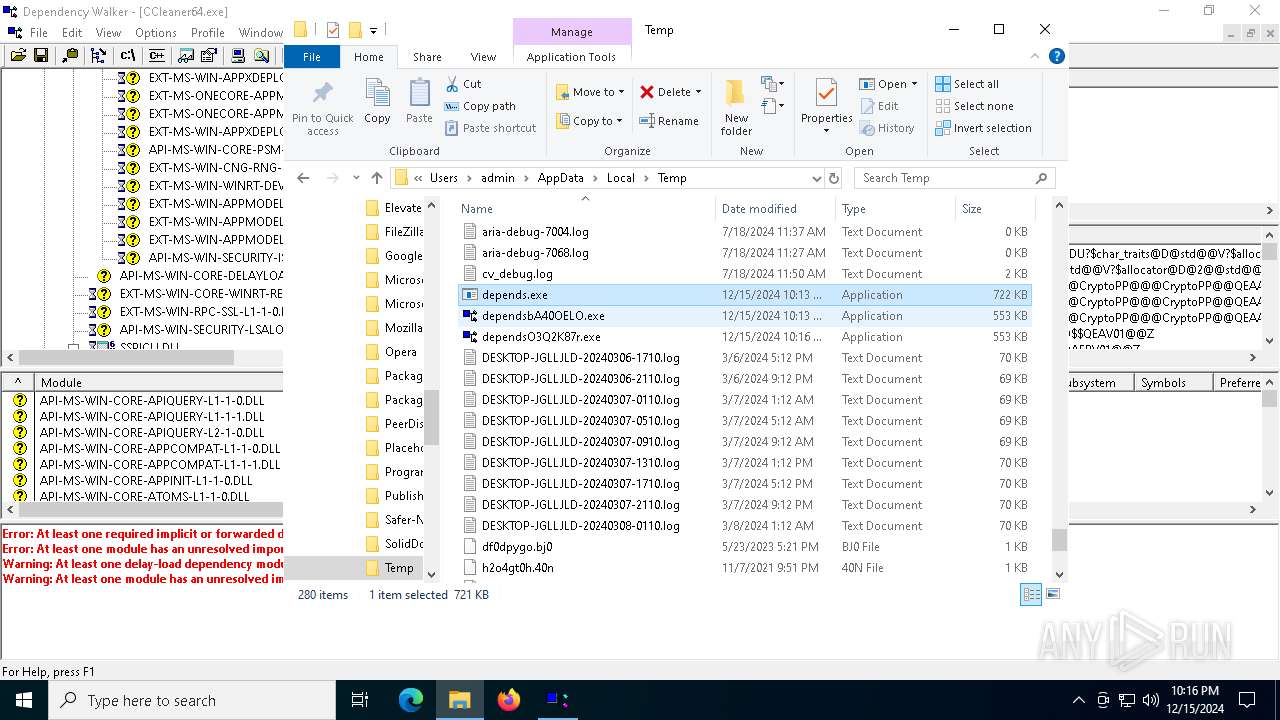Open Application Tools ribbon tab
Viewport: 1280px width, 720px height.
pos(571,57)
